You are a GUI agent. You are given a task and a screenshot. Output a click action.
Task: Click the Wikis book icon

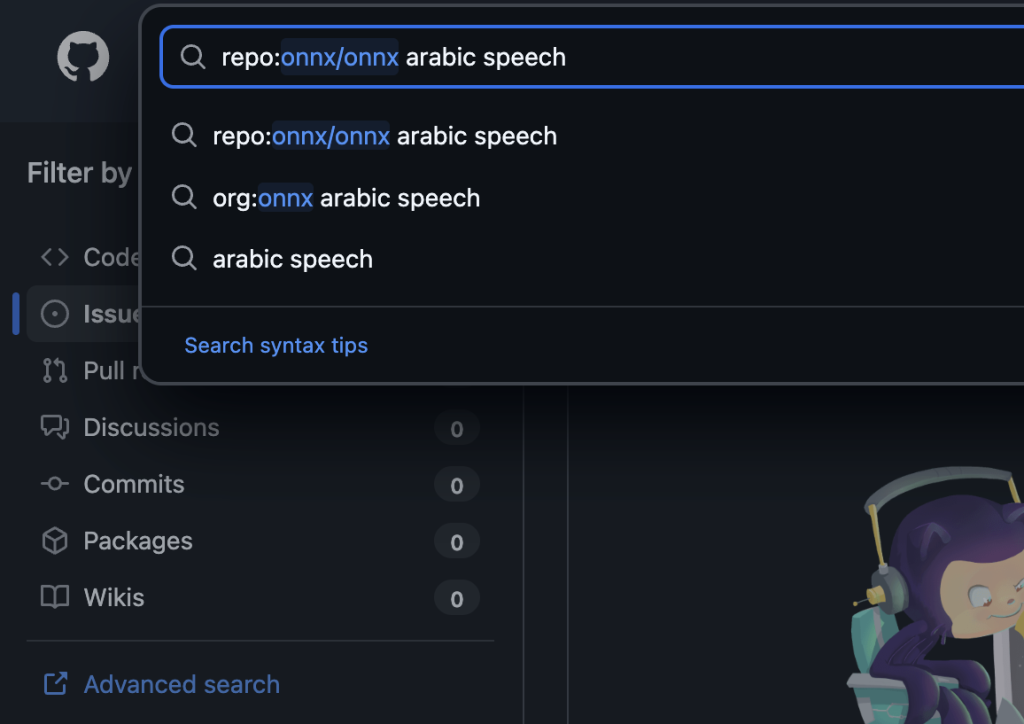(54, 598)
